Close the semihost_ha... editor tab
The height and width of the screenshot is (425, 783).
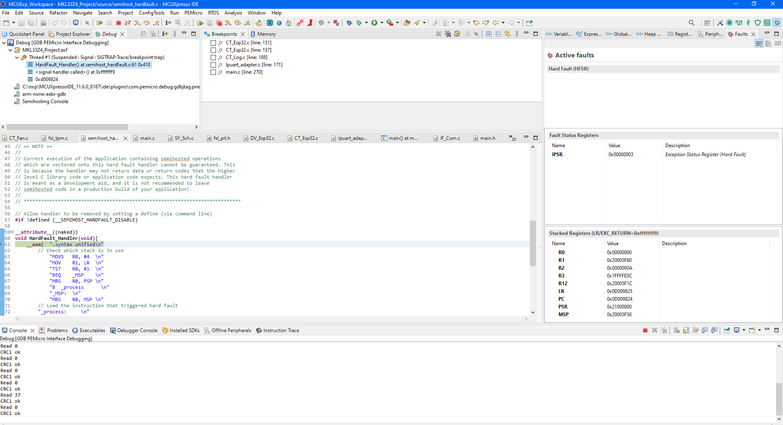pyautogui.click(x=125, y=138)
